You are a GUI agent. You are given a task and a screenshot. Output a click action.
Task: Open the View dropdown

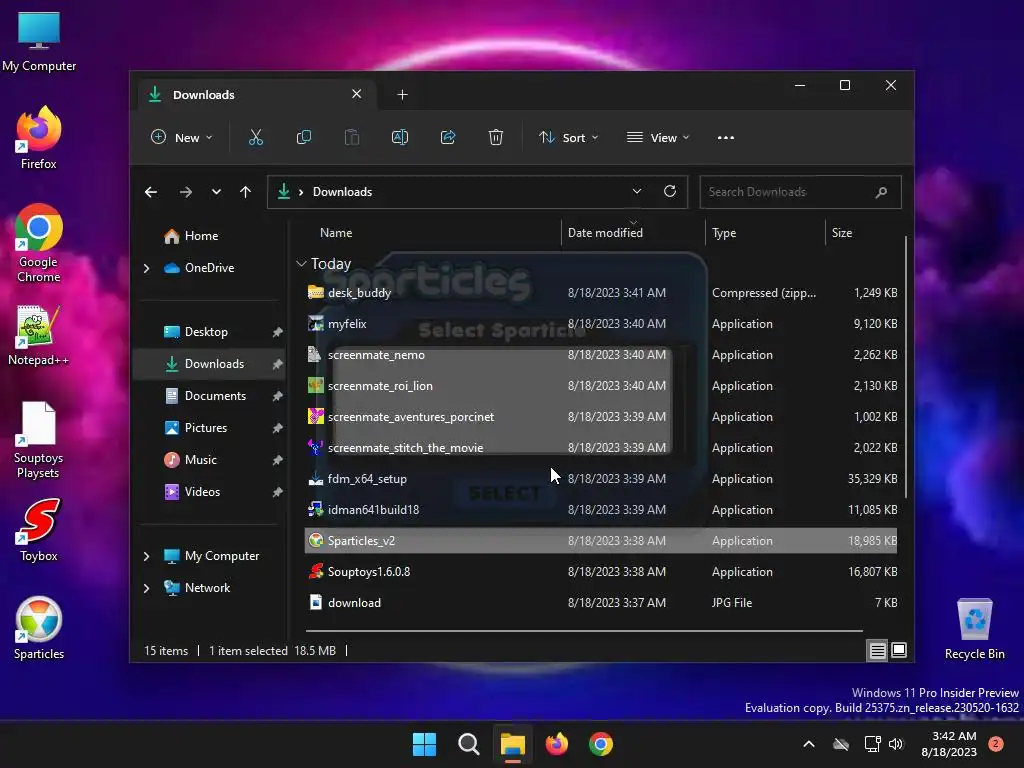click(x=658, y=138)
